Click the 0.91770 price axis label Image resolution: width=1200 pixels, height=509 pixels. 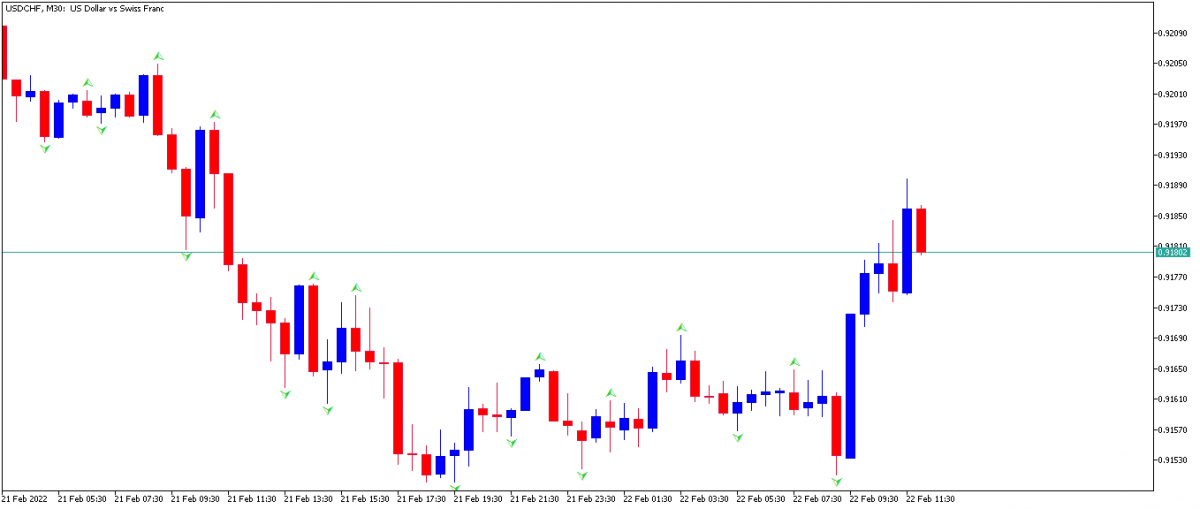[x=1172, y=277]
